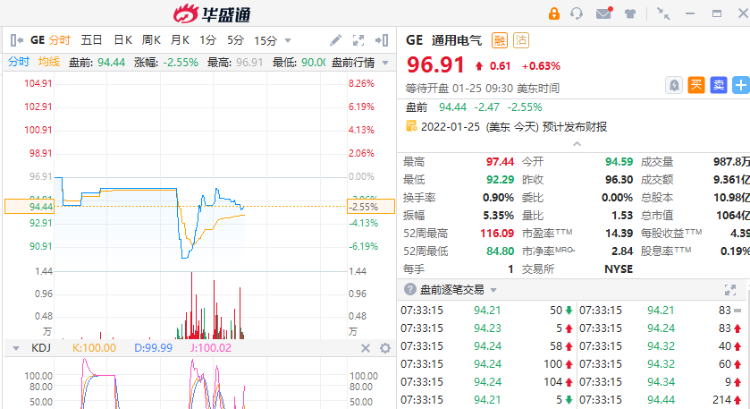Open the skin theme shirt icon

coord(630,14)
